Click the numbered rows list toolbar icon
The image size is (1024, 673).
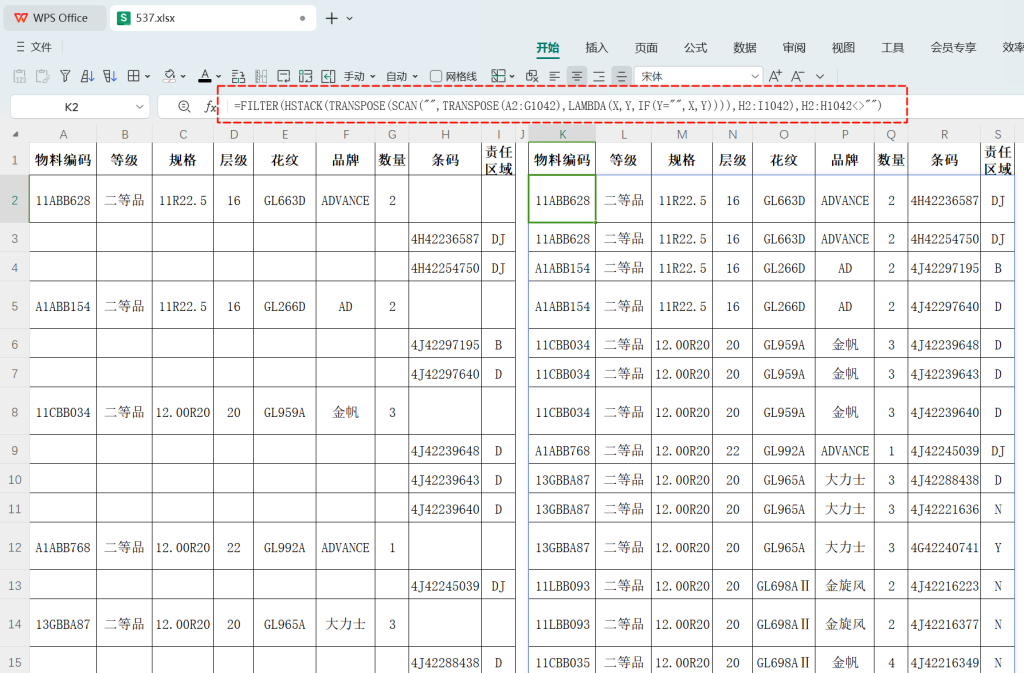click(x=238, y=76)
